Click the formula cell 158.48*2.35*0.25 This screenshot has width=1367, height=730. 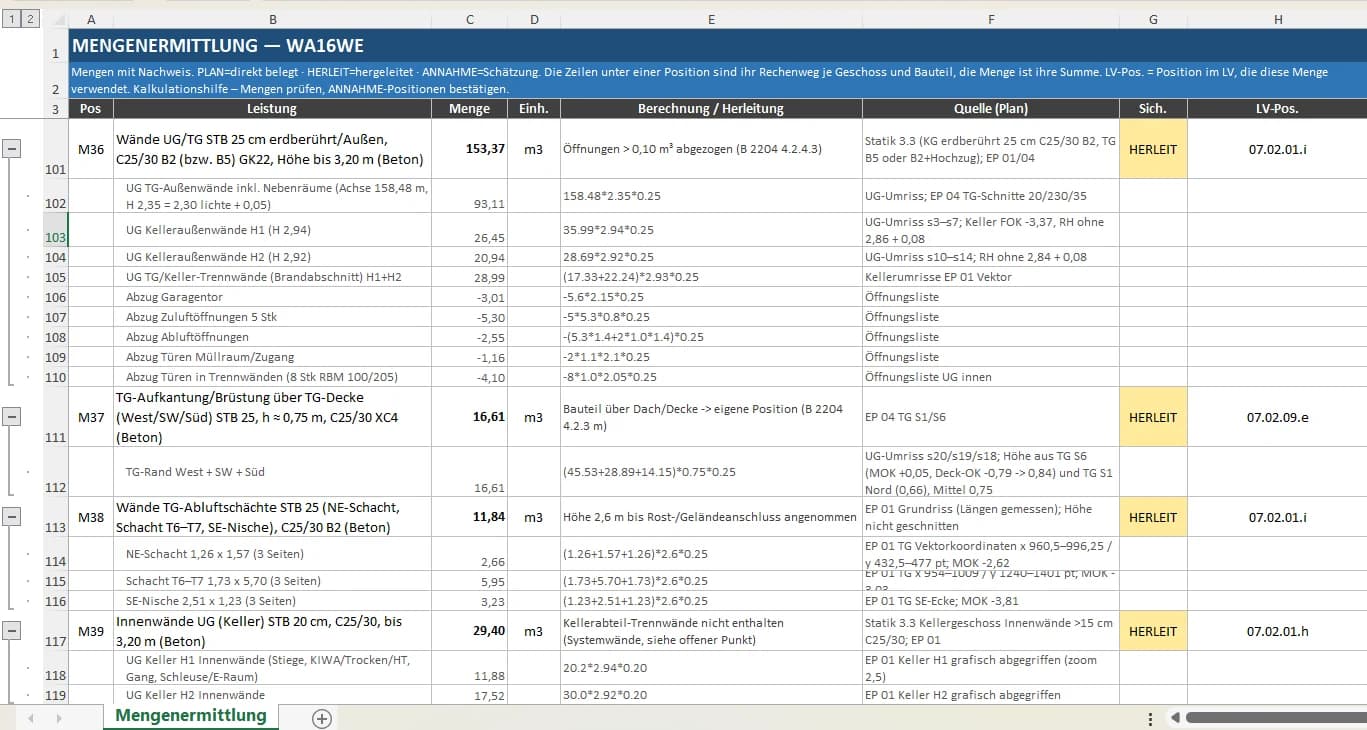click(711, 196)
